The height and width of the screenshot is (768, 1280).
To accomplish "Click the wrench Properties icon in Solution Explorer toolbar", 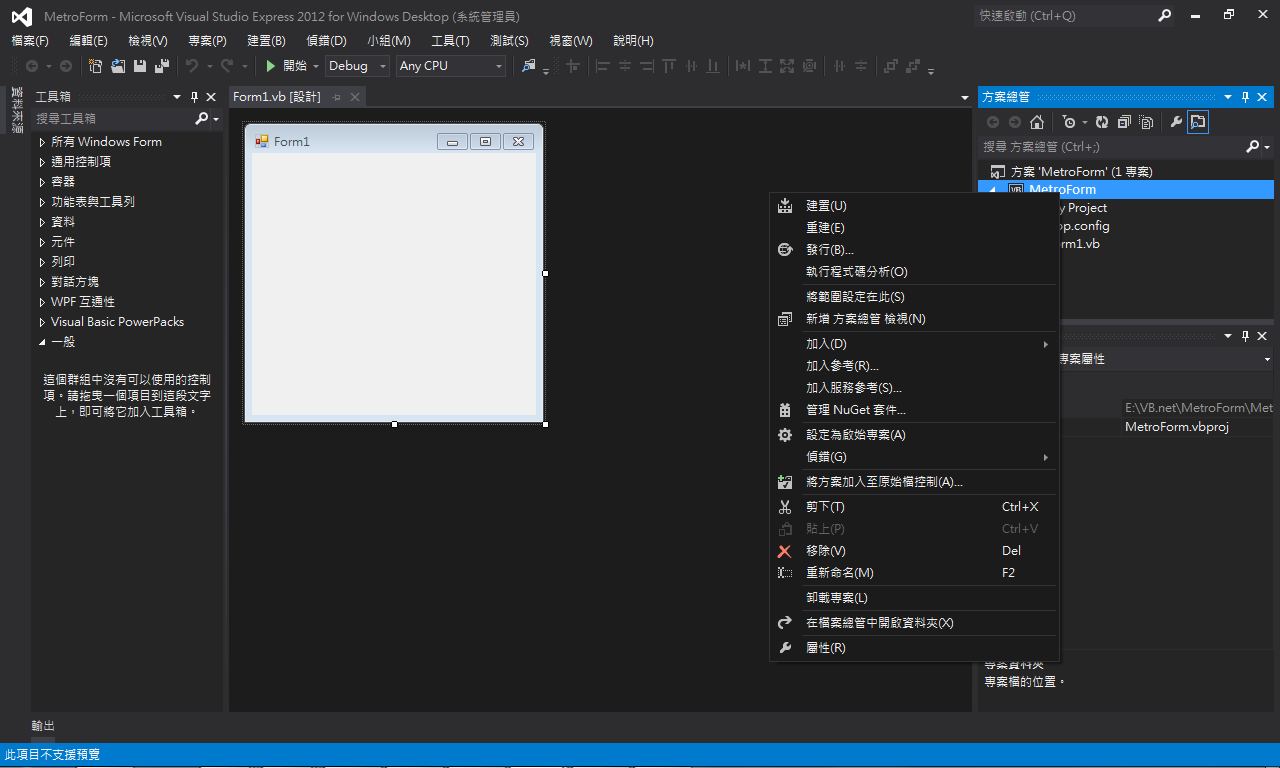I will pyautogui.click(x=1176, y=122).
